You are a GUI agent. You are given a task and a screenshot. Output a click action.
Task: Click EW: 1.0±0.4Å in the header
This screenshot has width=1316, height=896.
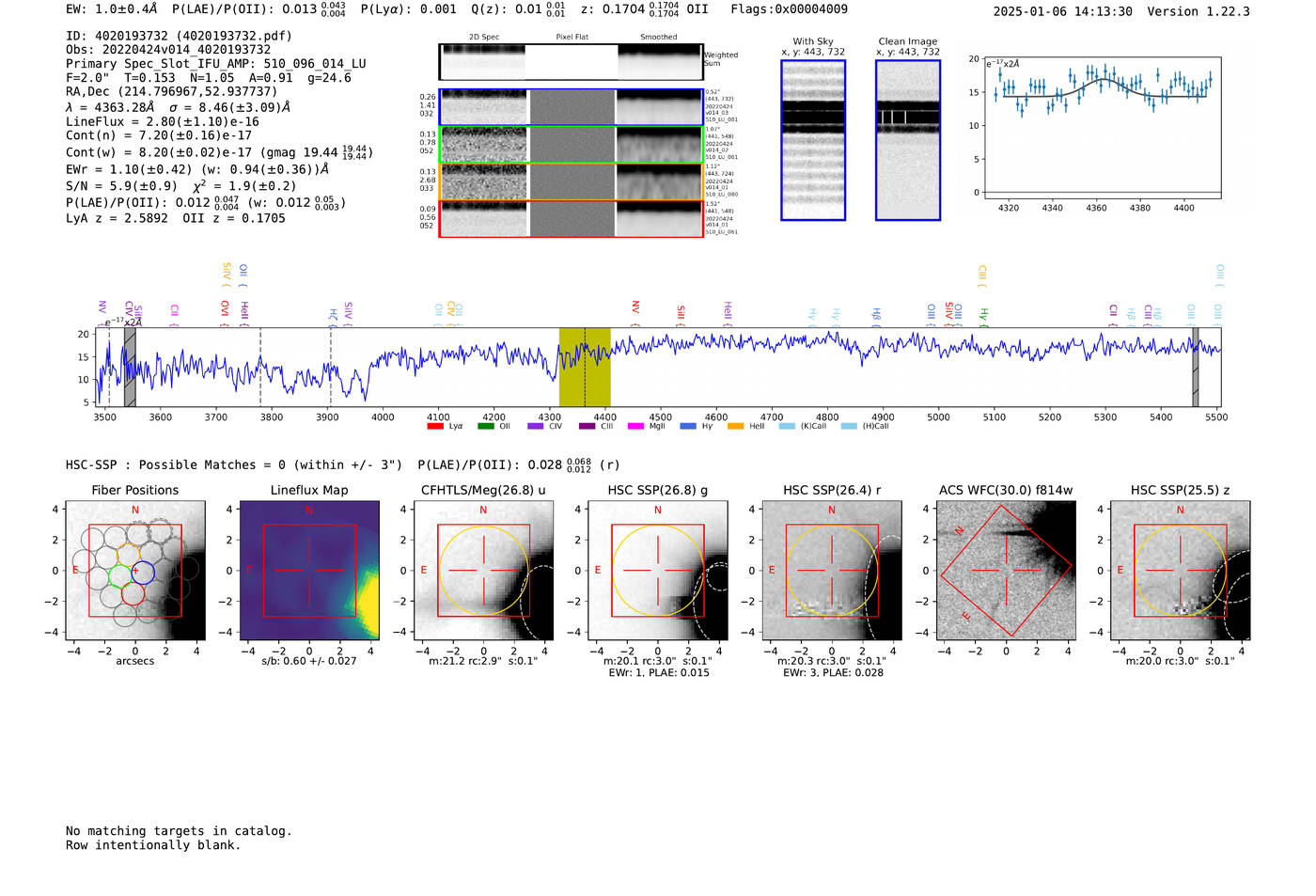click(112, 9)
